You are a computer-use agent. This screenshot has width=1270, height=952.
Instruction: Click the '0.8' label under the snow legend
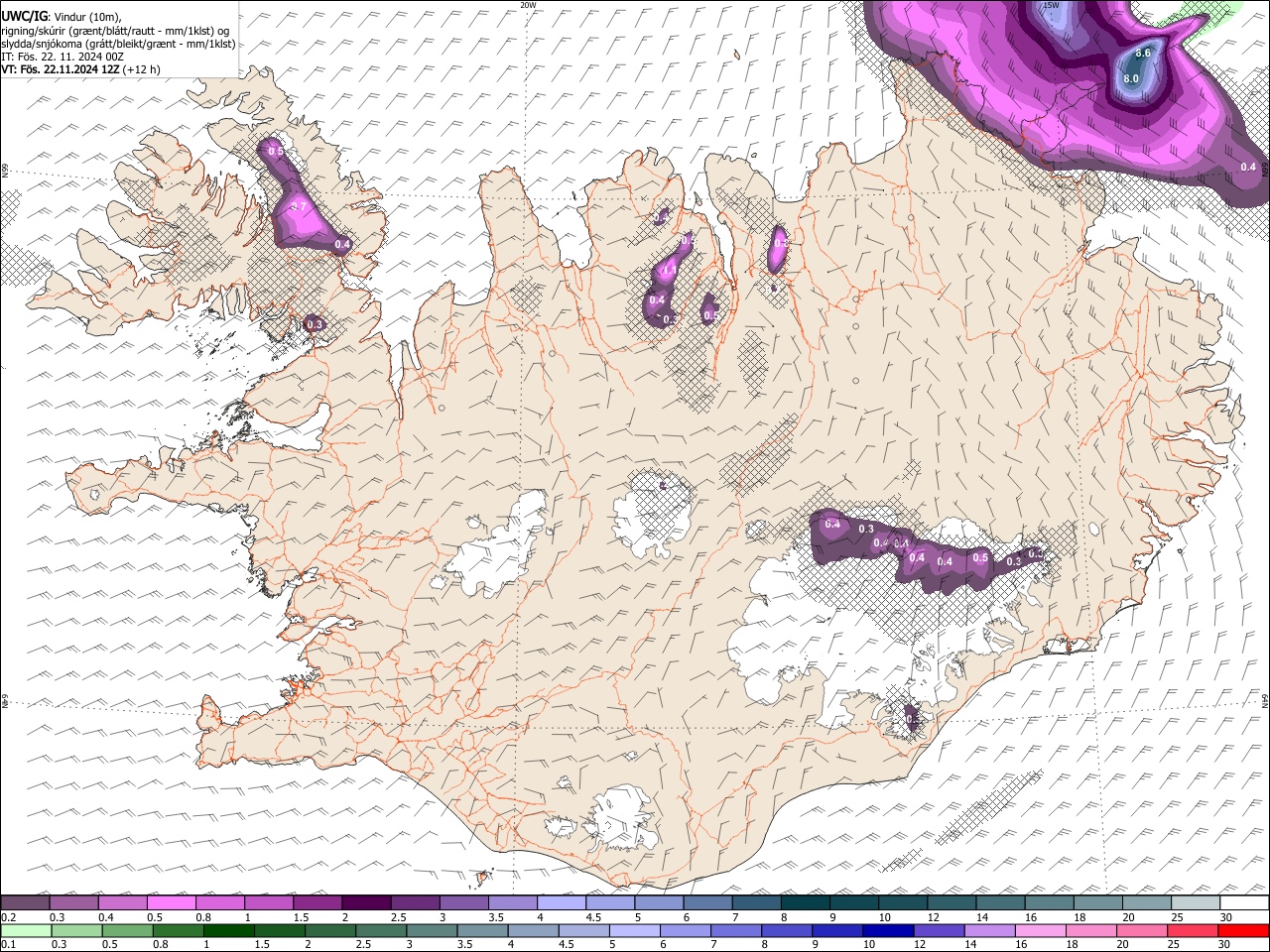[x=202, y=917]
